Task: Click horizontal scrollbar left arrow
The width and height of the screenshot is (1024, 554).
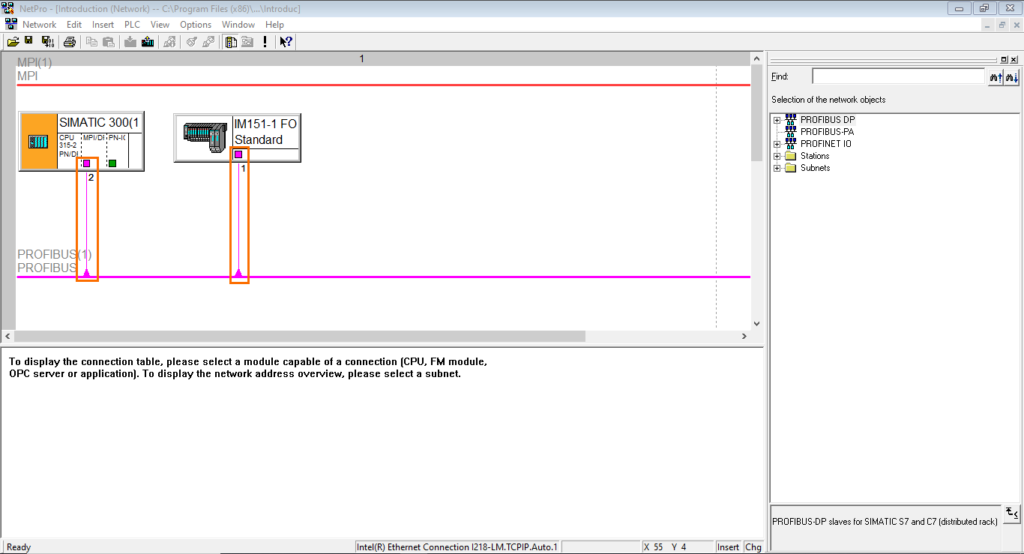Action: tap(8, 336)
